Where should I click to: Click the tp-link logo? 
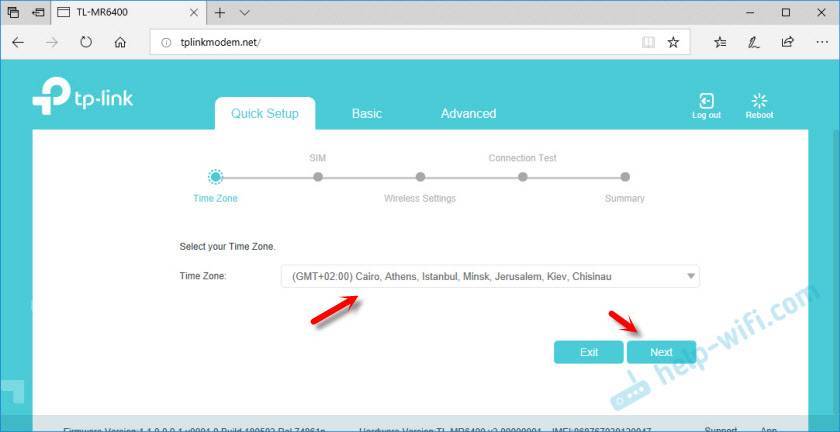(82, 96)
